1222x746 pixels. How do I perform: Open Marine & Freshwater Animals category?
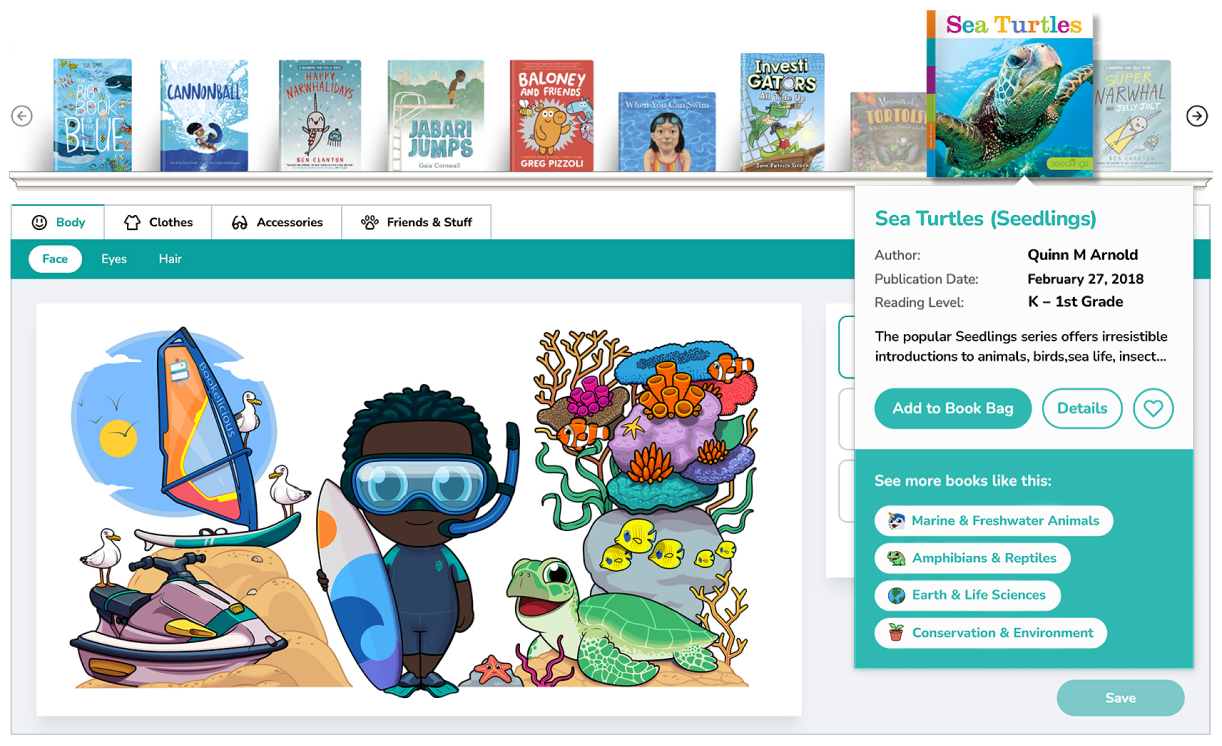point(994,521)
